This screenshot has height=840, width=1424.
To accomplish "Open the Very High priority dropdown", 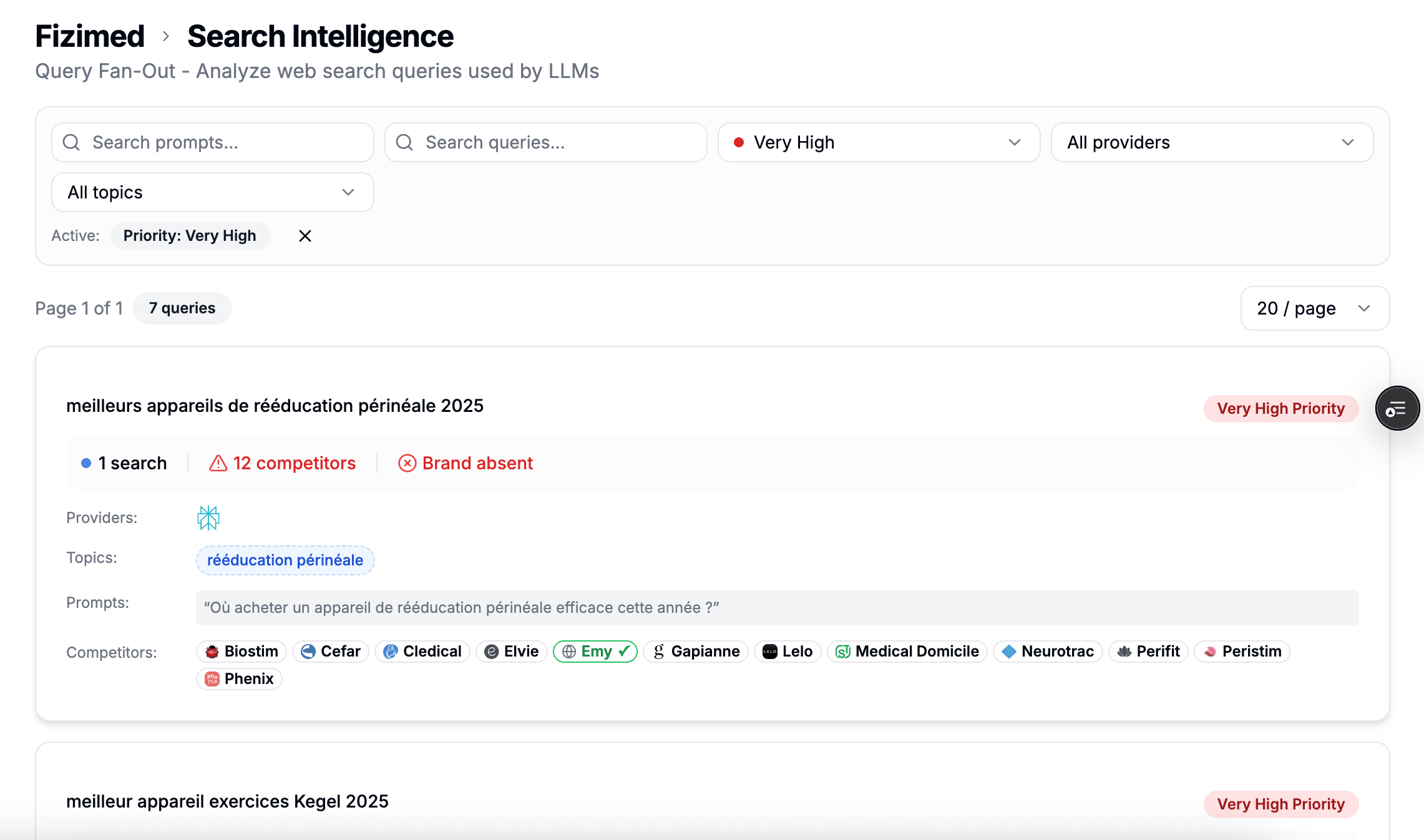I will (878, 142).
